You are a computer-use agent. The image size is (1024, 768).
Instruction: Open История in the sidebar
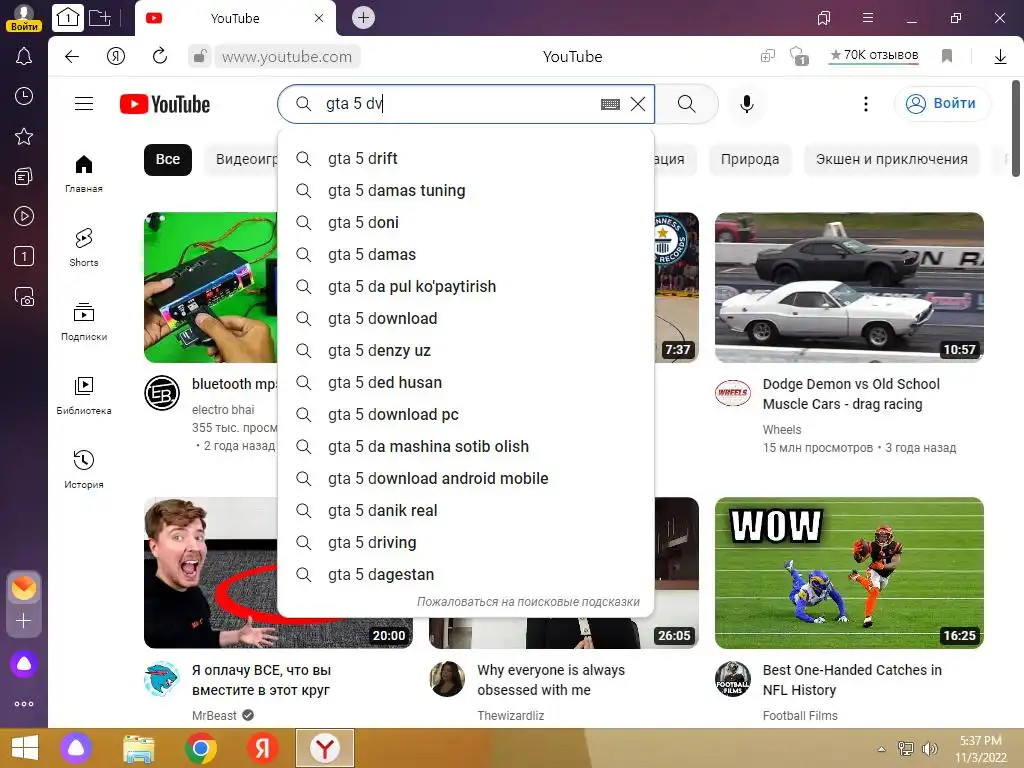pos(84,470)
